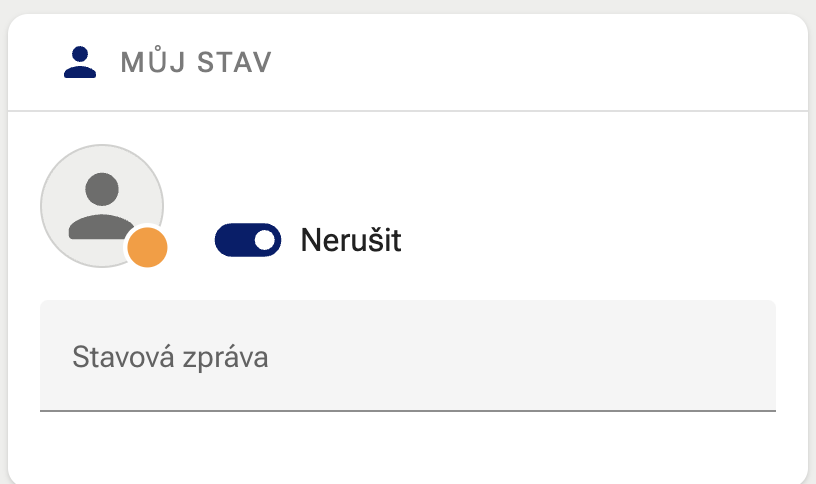Viewport: 816px width, 484px height.
Task: Click the Nerušit label text
Action: pos(351,241)
